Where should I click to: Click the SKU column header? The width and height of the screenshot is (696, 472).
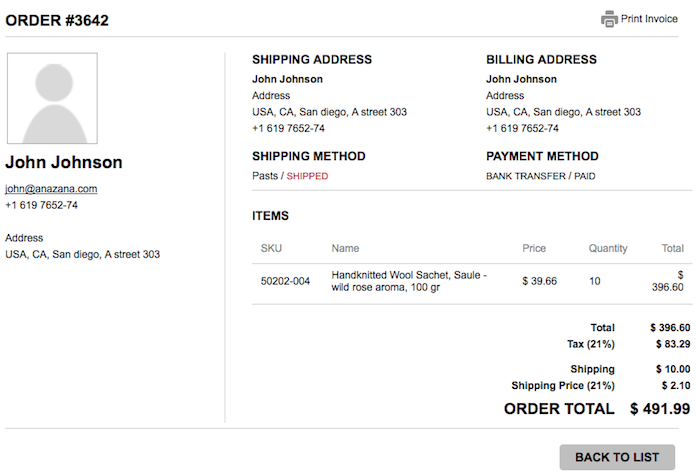click(271, 248)
